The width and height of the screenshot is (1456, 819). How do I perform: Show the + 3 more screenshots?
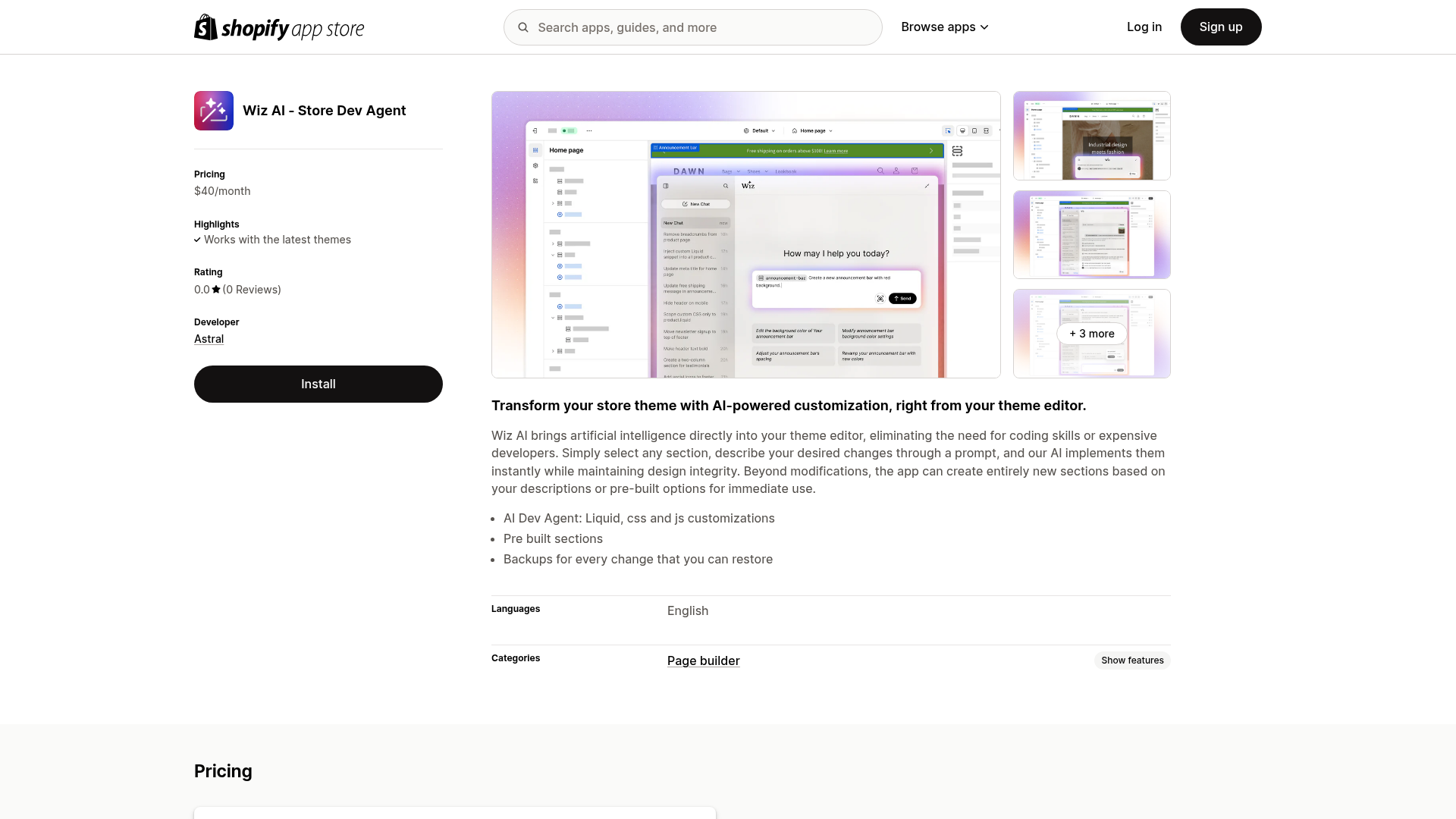tap(1092, 334)
